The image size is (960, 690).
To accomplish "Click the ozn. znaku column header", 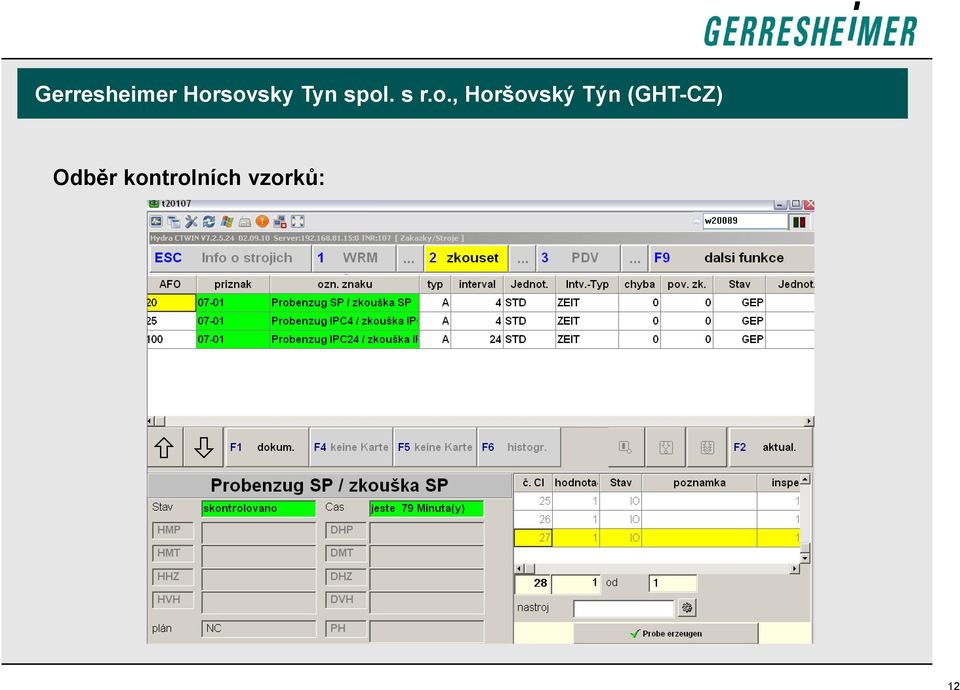I will tap(345, 284).
